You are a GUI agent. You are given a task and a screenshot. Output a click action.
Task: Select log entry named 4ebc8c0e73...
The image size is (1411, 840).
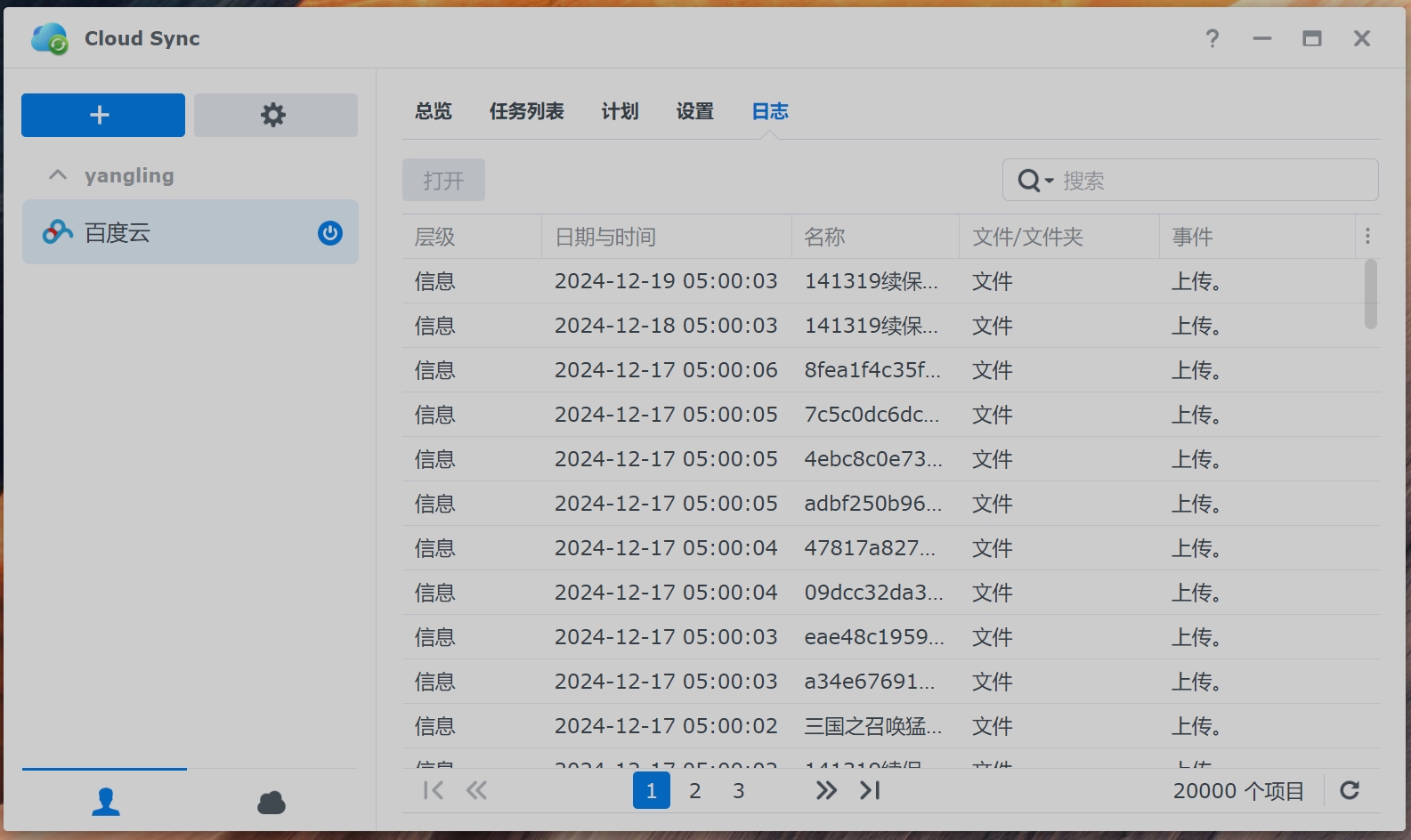click(891, 459)
